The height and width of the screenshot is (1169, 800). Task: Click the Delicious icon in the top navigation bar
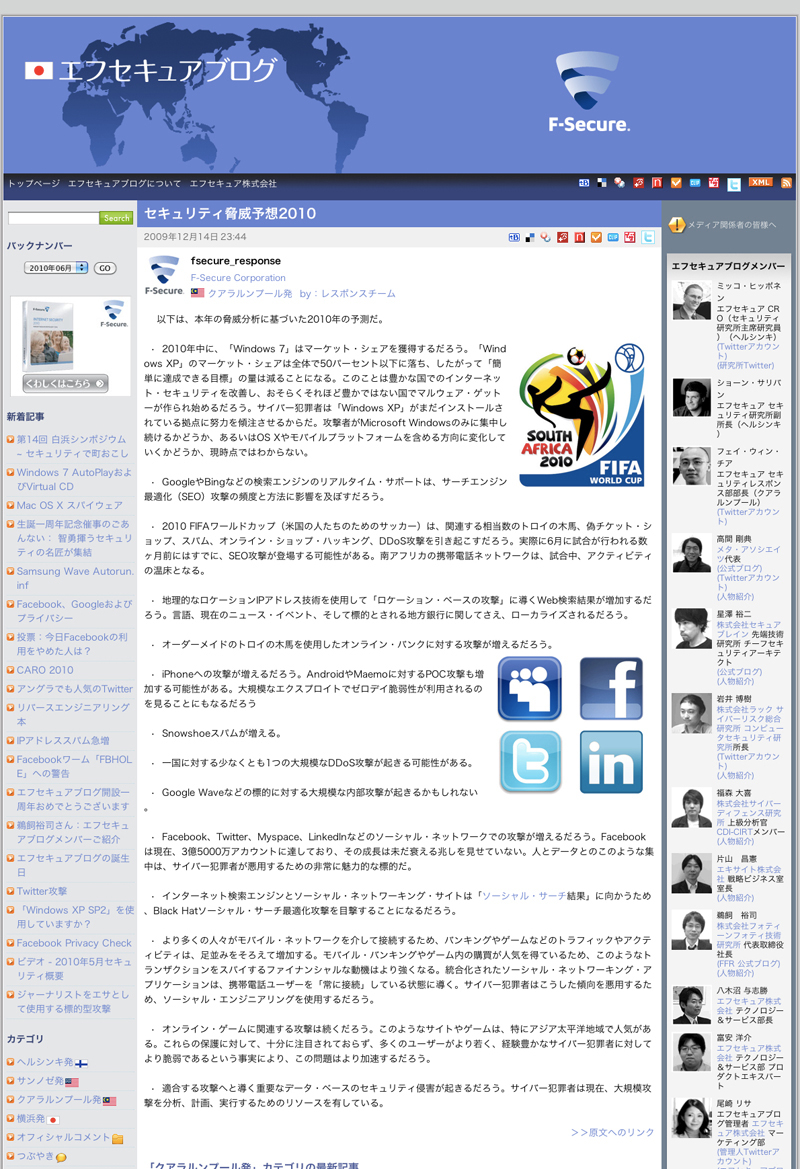602,183
